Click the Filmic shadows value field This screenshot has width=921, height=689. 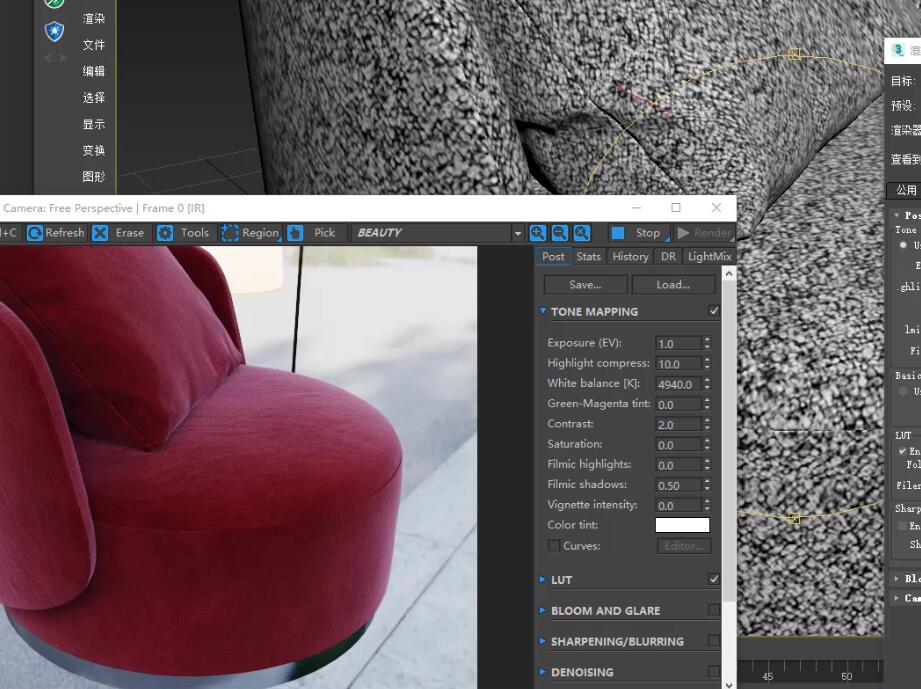point(678,486)
